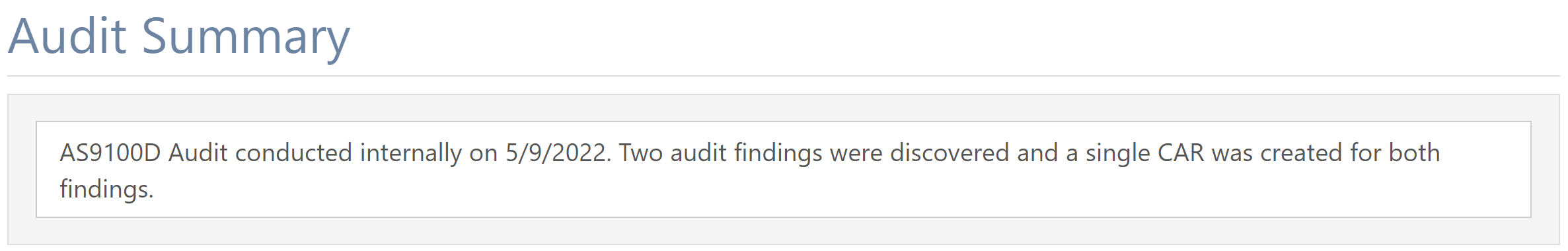Viewport: 1568px width, 251px height.
Task: Click the word Summary in the heading
Action: click(x=246, y=38)
